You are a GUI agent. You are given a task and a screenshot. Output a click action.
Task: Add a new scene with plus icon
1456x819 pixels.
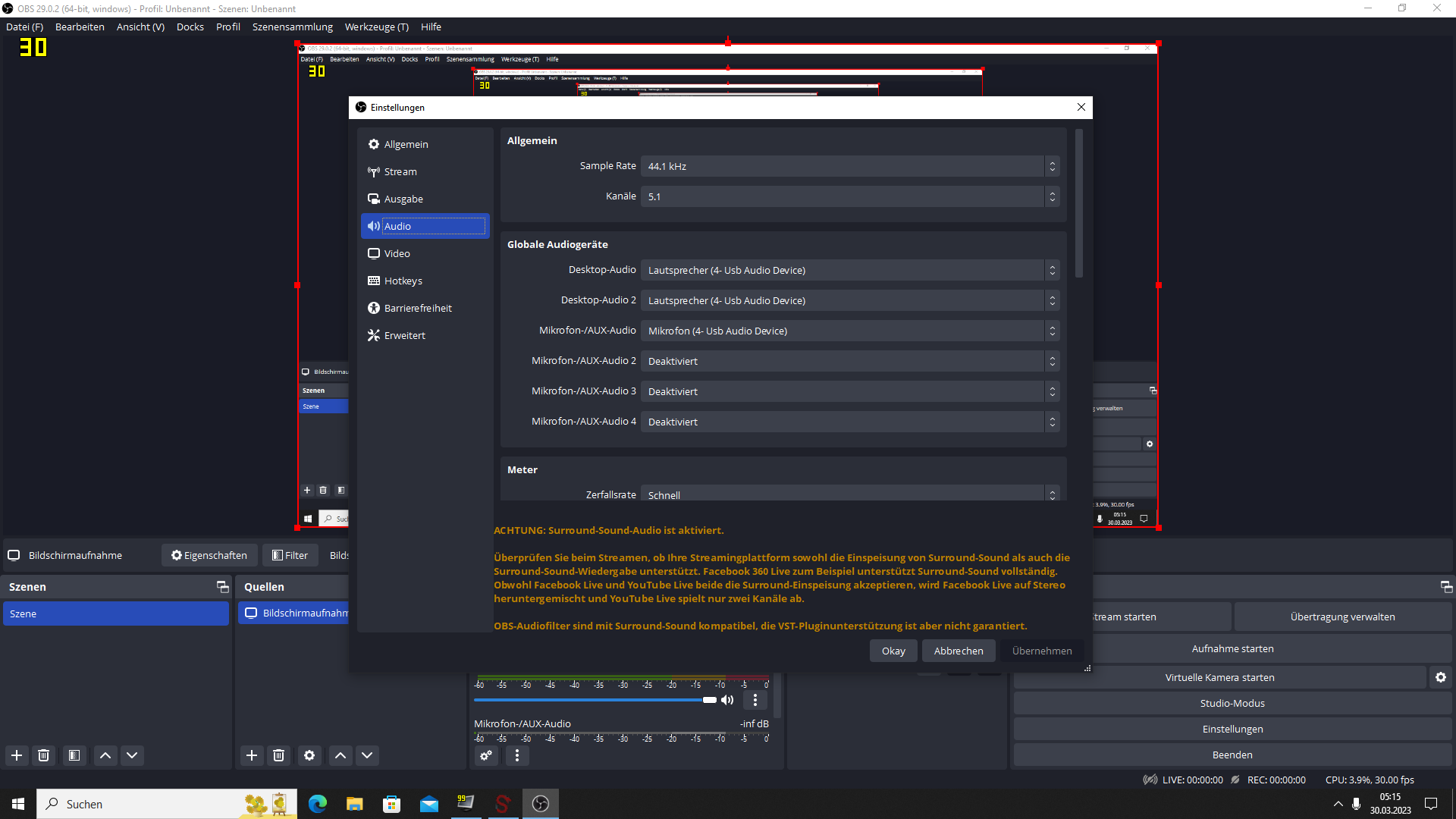17,755
